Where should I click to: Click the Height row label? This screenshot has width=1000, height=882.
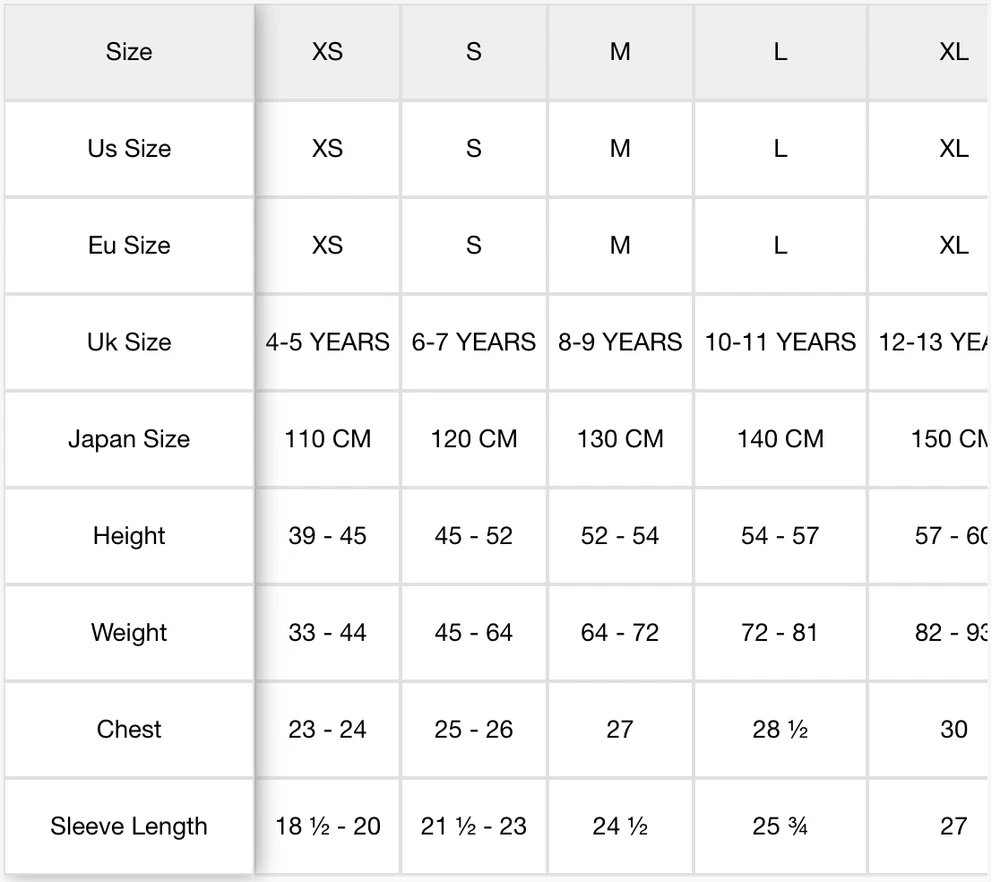(x=129, y=536)
